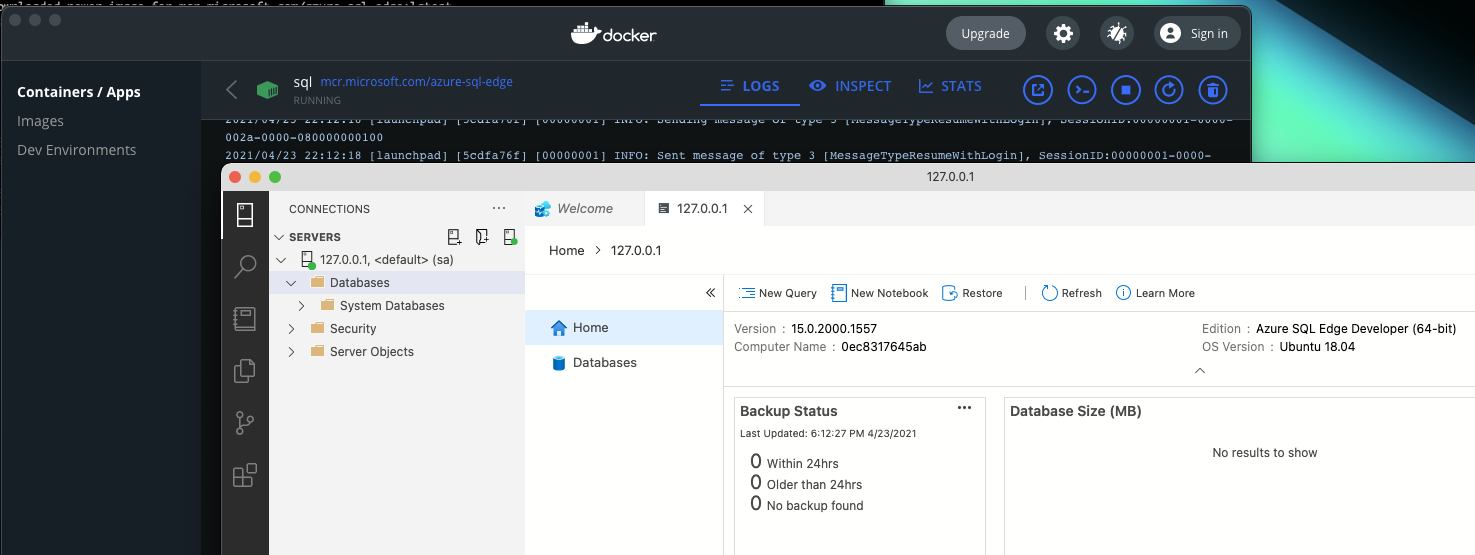Expand the System Databases folder
This screenshot has height=555, width=1475.
point(301,306)
